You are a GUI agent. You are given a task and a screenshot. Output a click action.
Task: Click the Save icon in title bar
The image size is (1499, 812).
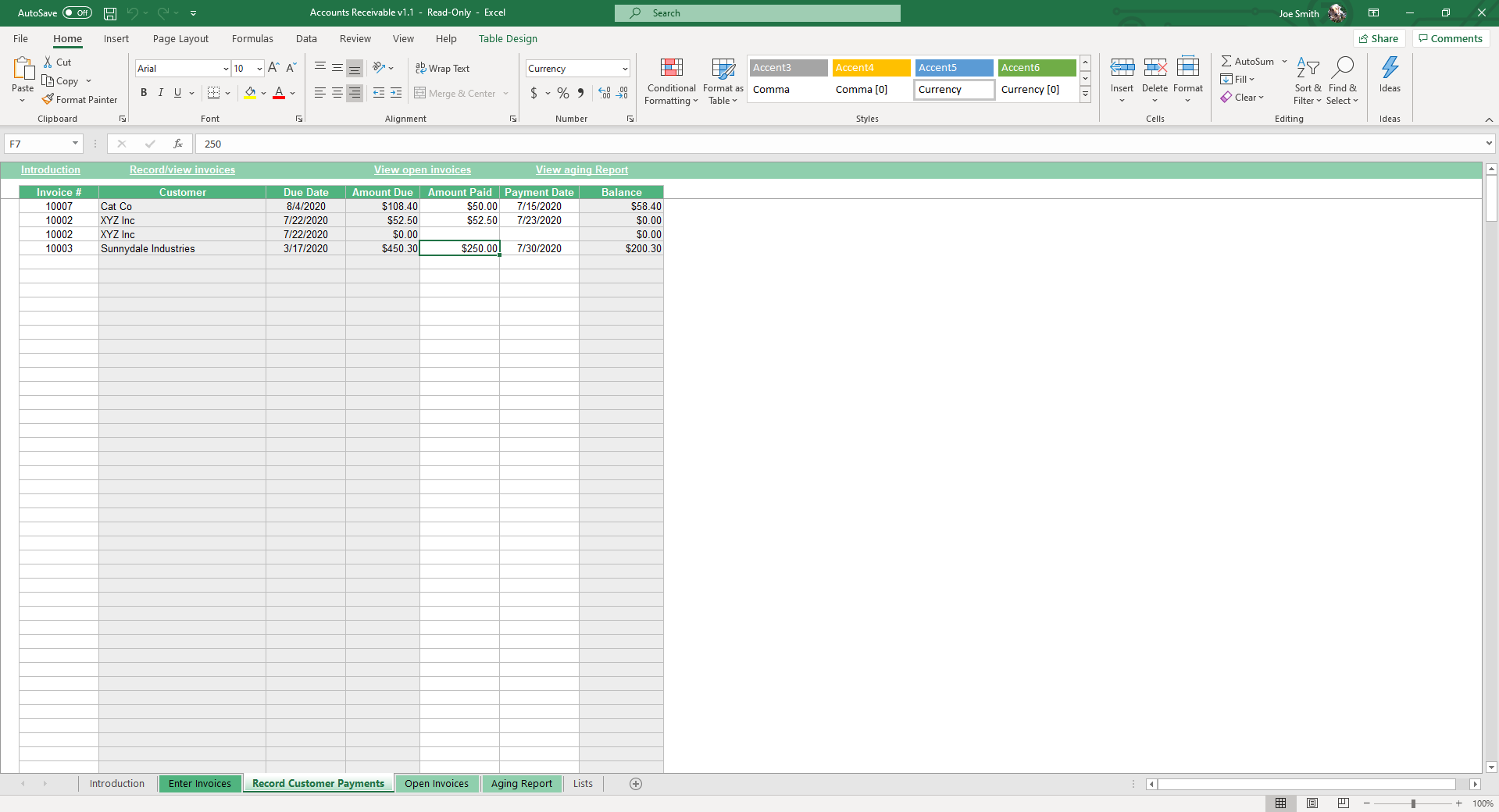click(110, 13)
